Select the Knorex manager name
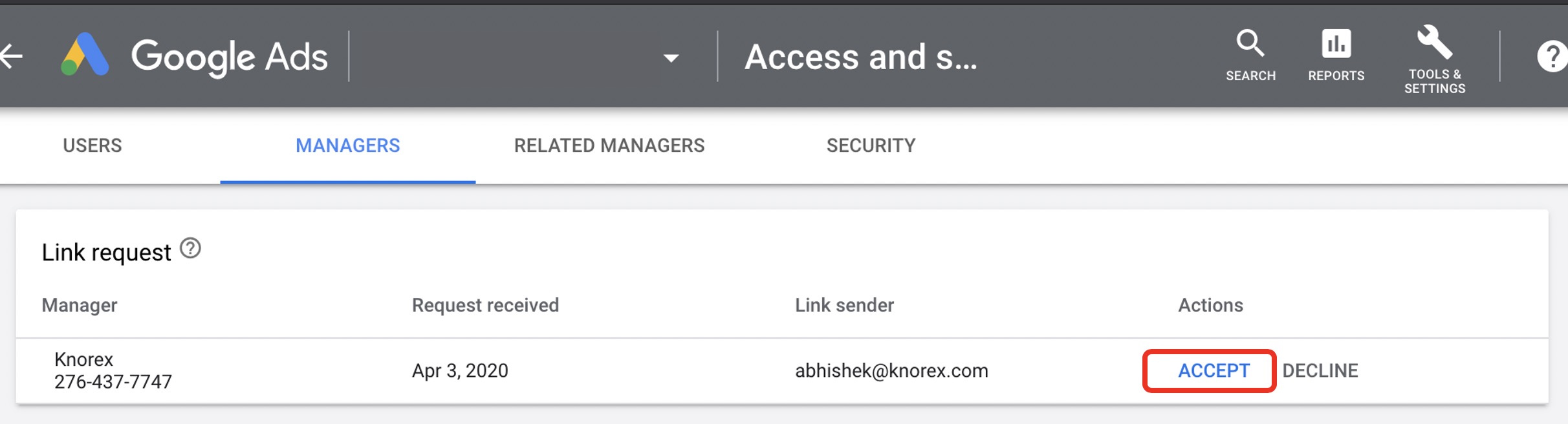The height and width of the screenshot is (424, 1568). click(84, 359)
